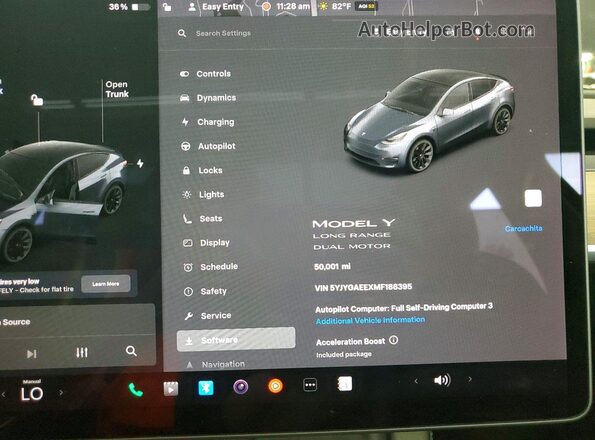
Task: Skip to next track in media player
Action: 32,354
